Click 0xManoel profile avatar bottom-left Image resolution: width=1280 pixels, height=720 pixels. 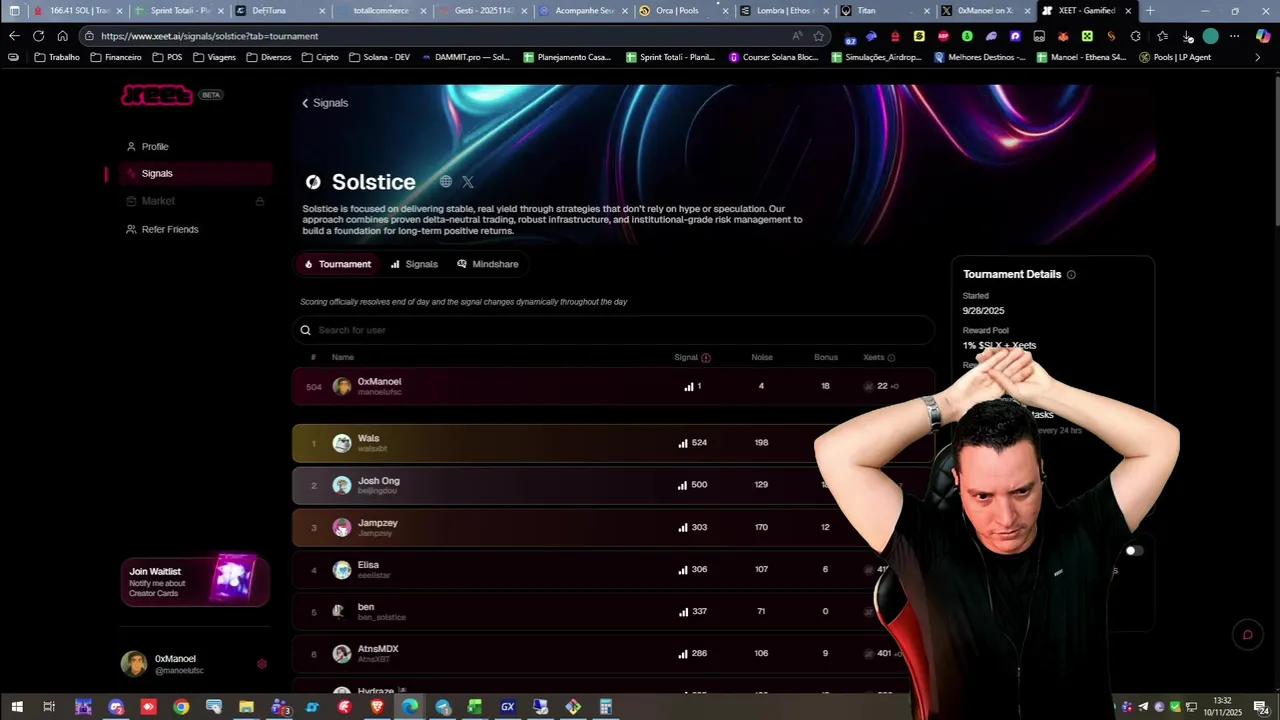click(x=134, y=664)
